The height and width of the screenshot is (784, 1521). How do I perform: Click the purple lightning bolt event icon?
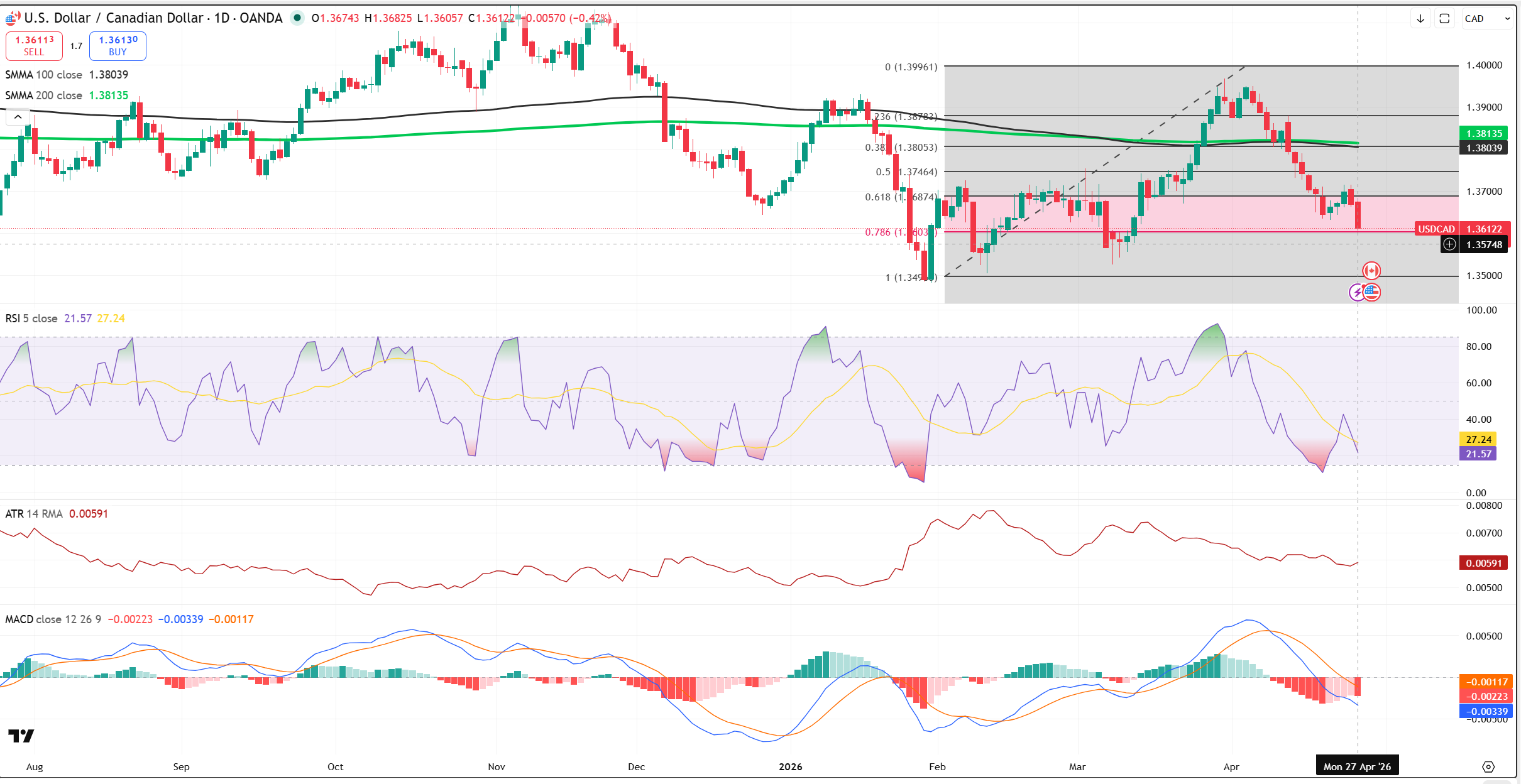pyautogui.click(x=1357, y=292)
